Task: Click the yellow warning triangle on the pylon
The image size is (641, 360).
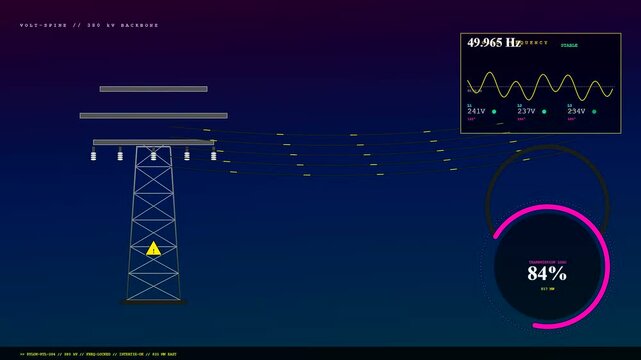Action: 153,249
